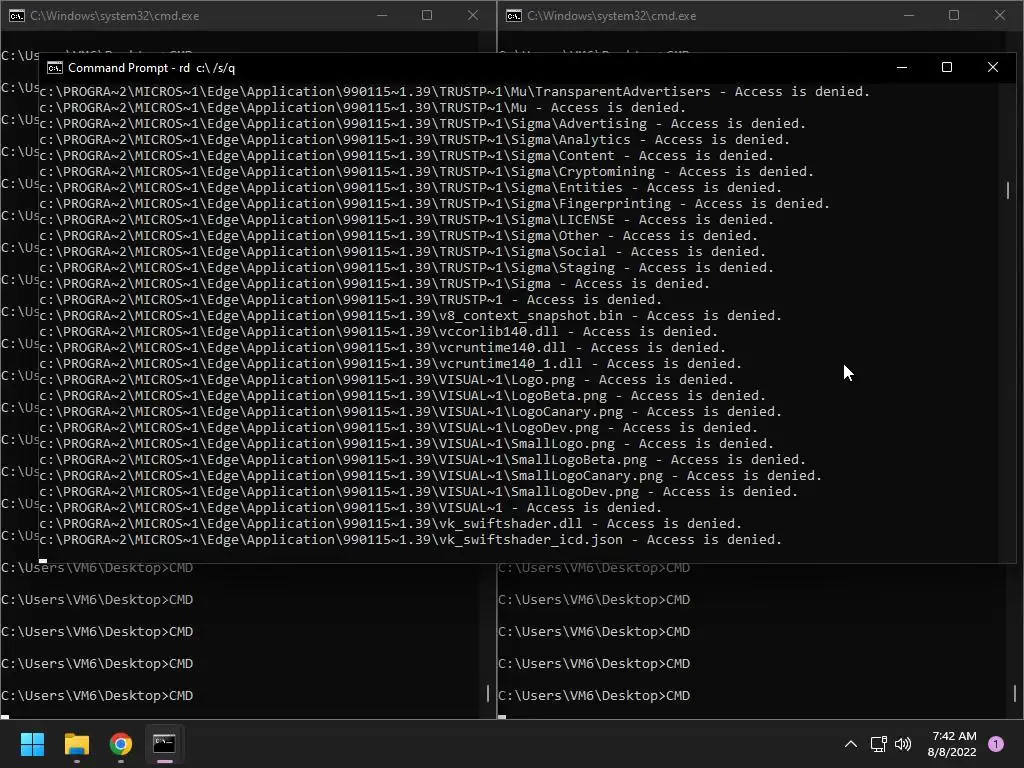Image resolution: width=1024 pixels, height=768 pixels.
Task: Click the back-left window title 'C:\Windows\system32\cmd.exe'
Action: (x=114, y=16)
